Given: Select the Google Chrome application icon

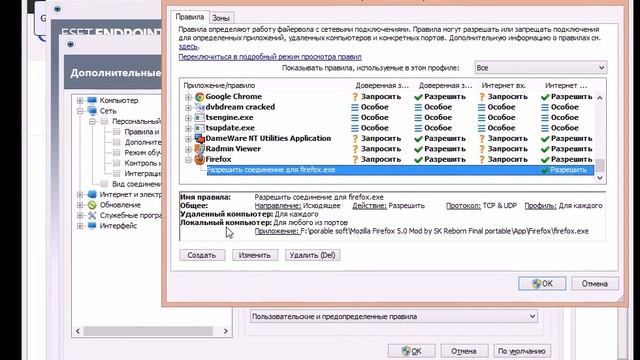Looking at the screenshot, I should [x=200, y=97].
